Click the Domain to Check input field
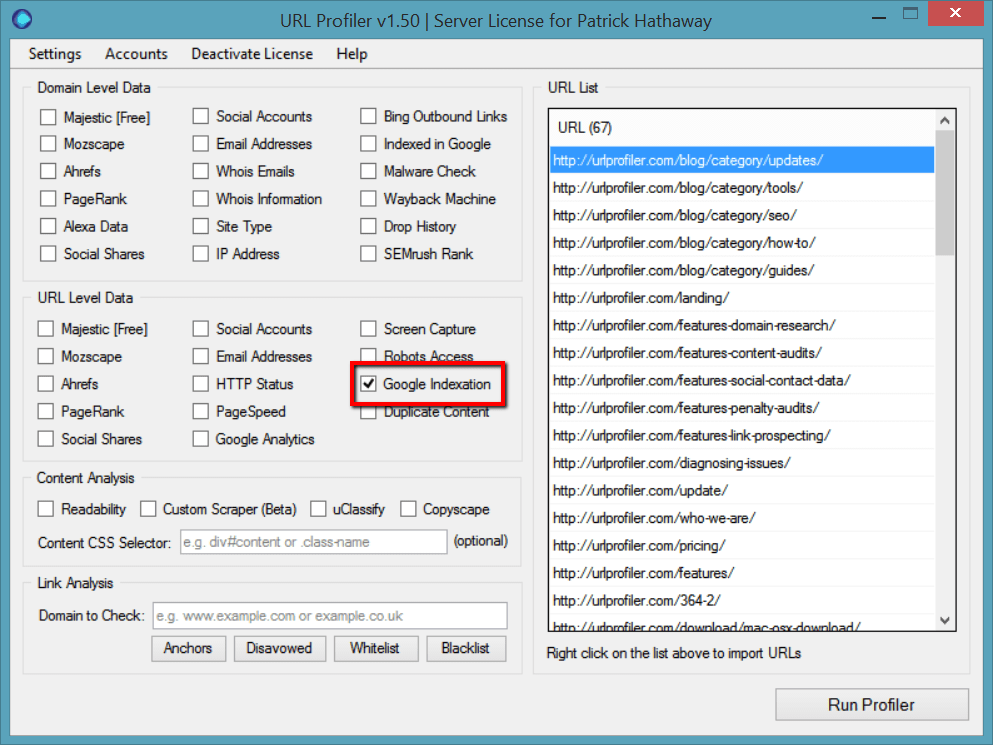 [x=330, y=616]
